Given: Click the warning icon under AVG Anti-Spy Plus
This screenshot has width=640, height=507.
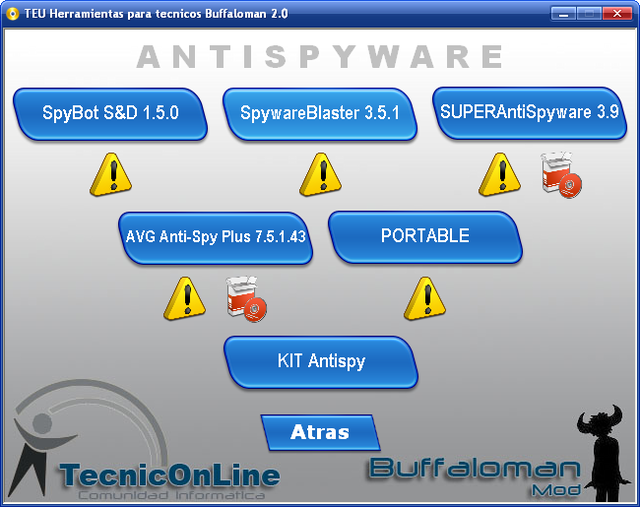Looking at the screenshot, I should point(184,298).
